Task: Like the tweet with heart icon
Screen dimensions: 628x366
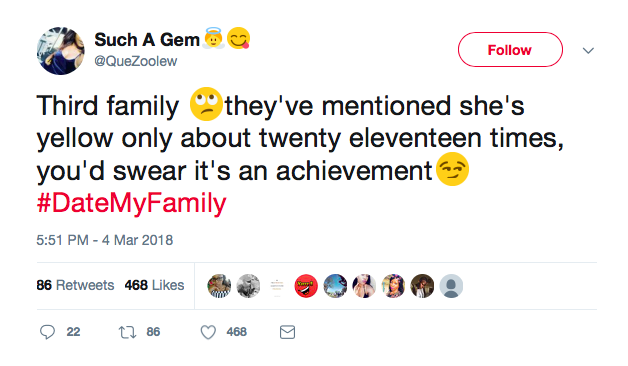Action: 208,332
